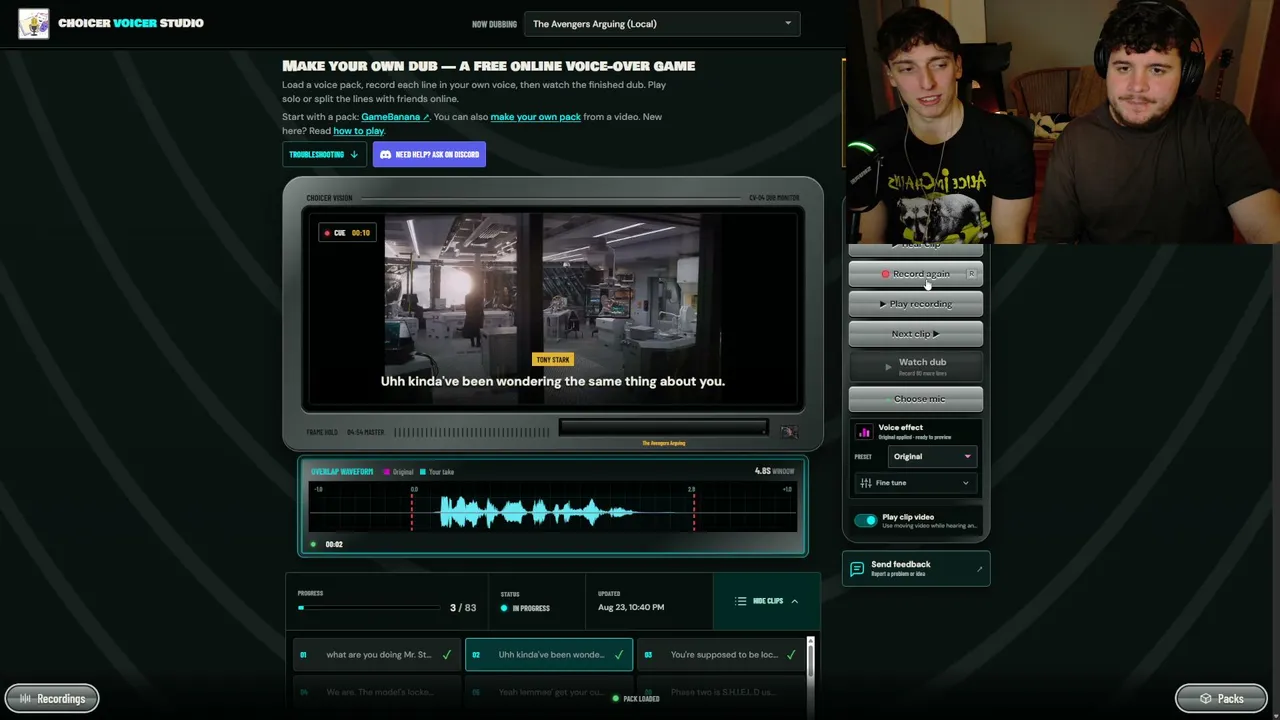The image size is (1280, 720).
Task: Expand the Troubleshooting section
Action: click(324, 155)
